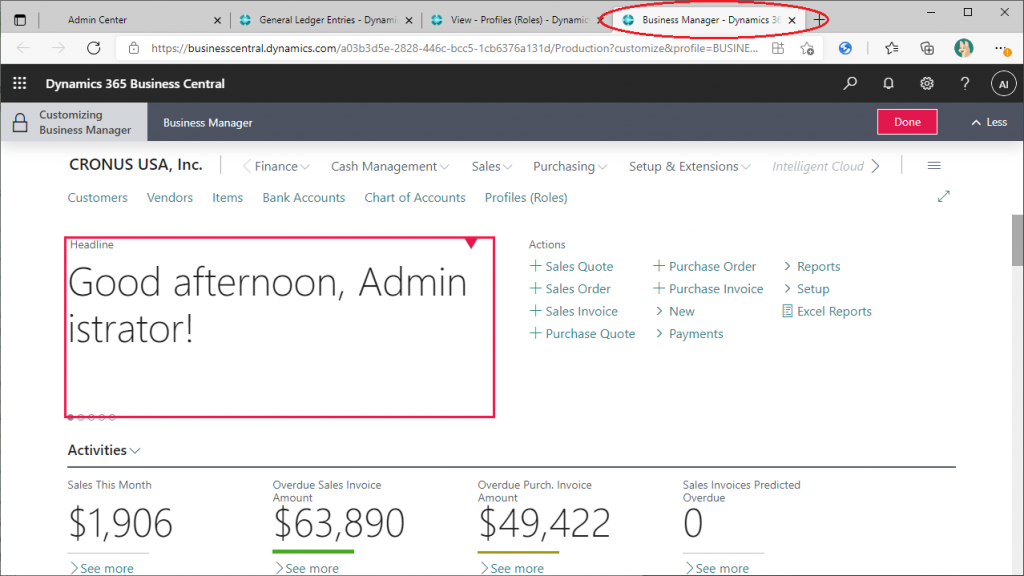Open the app launcher waffle icon

(20, 84)
